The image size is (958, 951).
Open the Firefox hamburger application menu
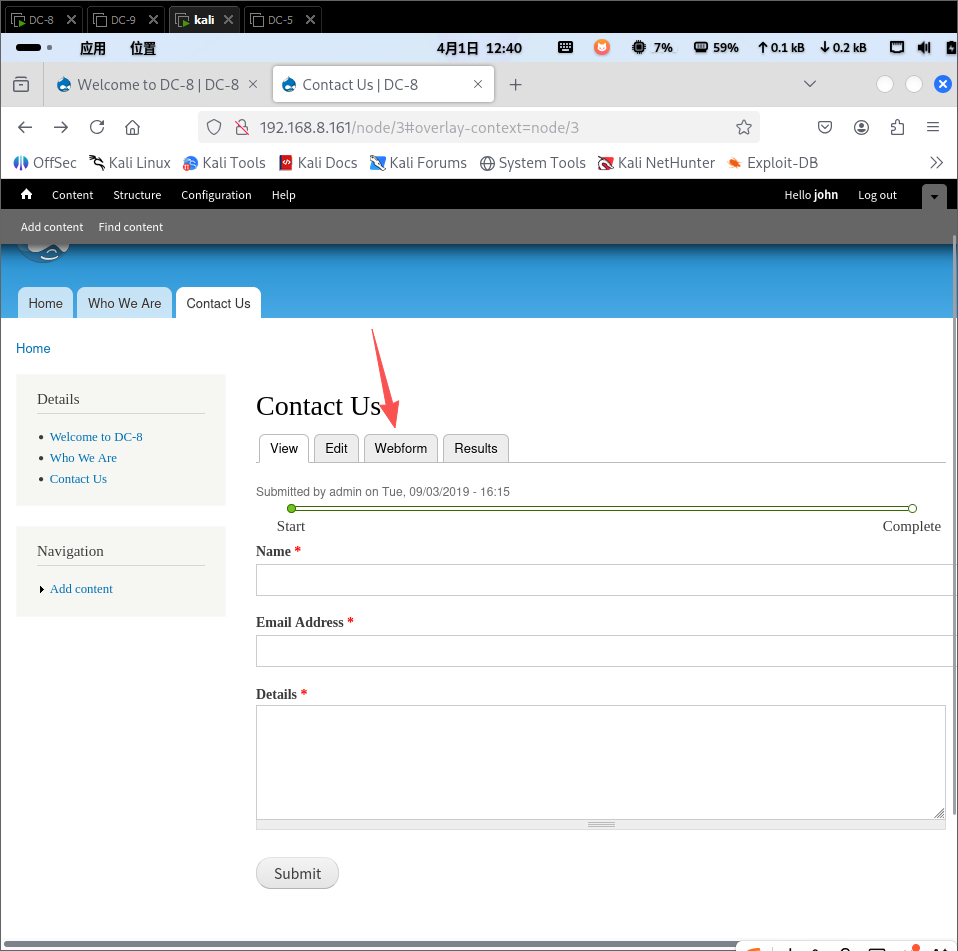click(x=932, y=127)
